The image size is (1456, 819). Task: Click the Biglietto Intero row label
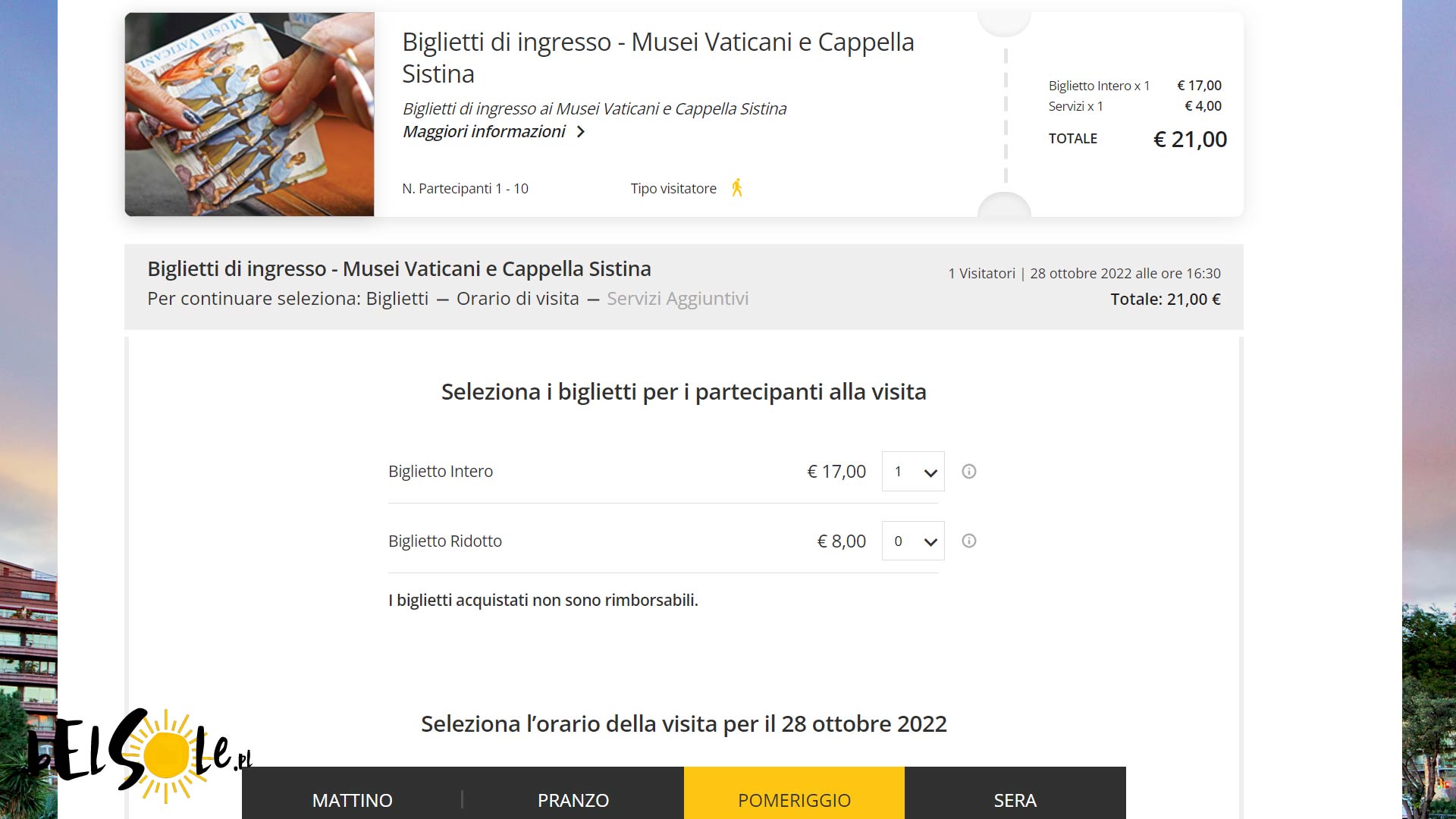click(x=441, y=472)
